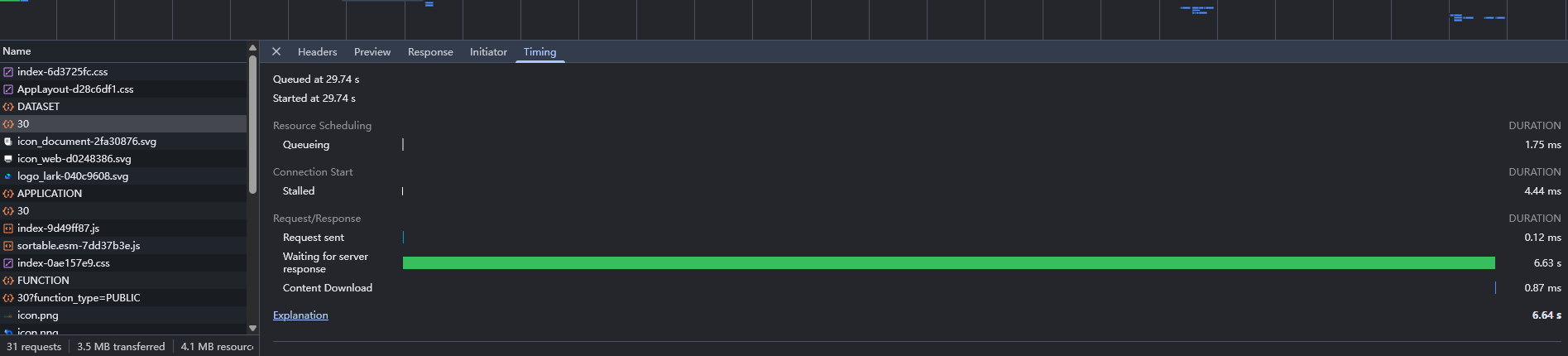1568x356 pixels.
Task: Switch to the Preview tab
Action: pos(372,51)
